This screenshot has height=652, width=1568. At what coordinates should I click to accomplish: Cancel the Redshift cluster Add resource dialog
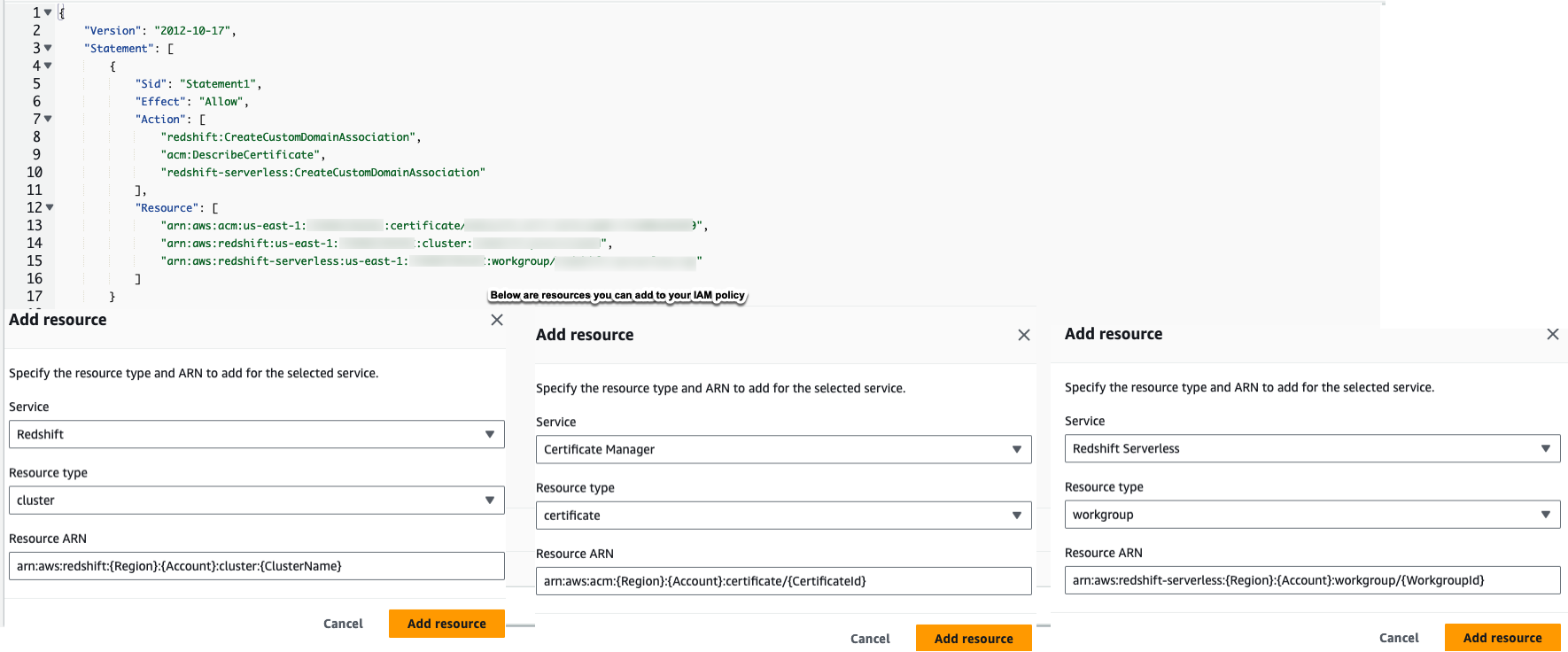(x=343, y=624)
